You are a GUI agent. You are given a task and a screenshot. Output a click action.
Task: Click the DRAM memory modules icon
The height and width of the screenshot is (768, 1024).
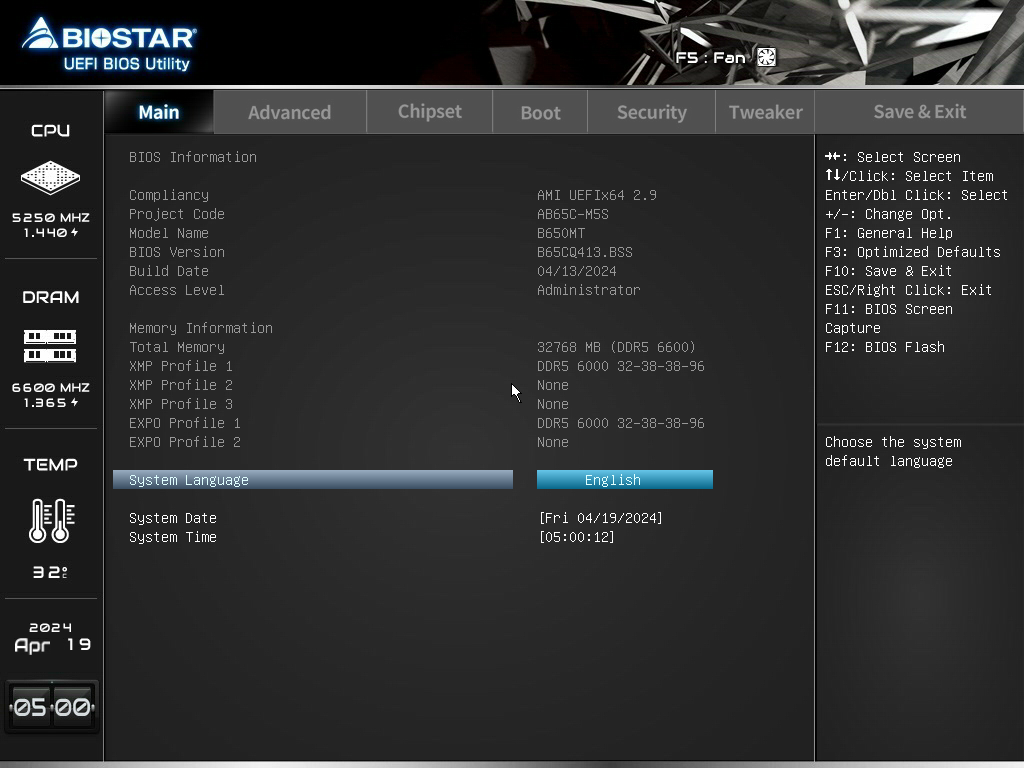[x=50, y=346]
